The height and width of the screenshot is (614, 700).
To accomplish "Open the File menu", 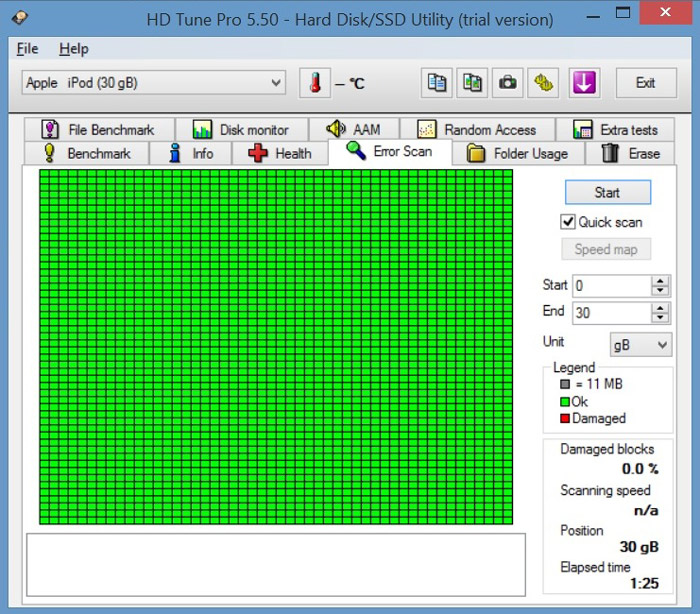I will coord(27,49).
